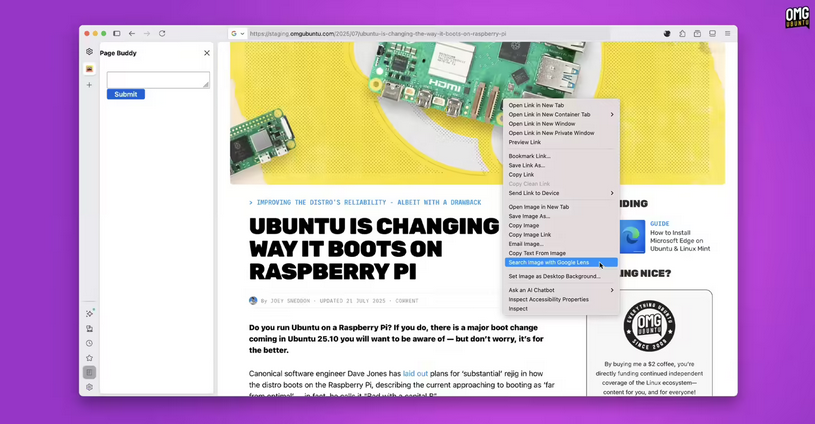Screen dimensions: 815x424
Task: Toggle the sidebar from the titlebar icon
Action: point(116,34)
